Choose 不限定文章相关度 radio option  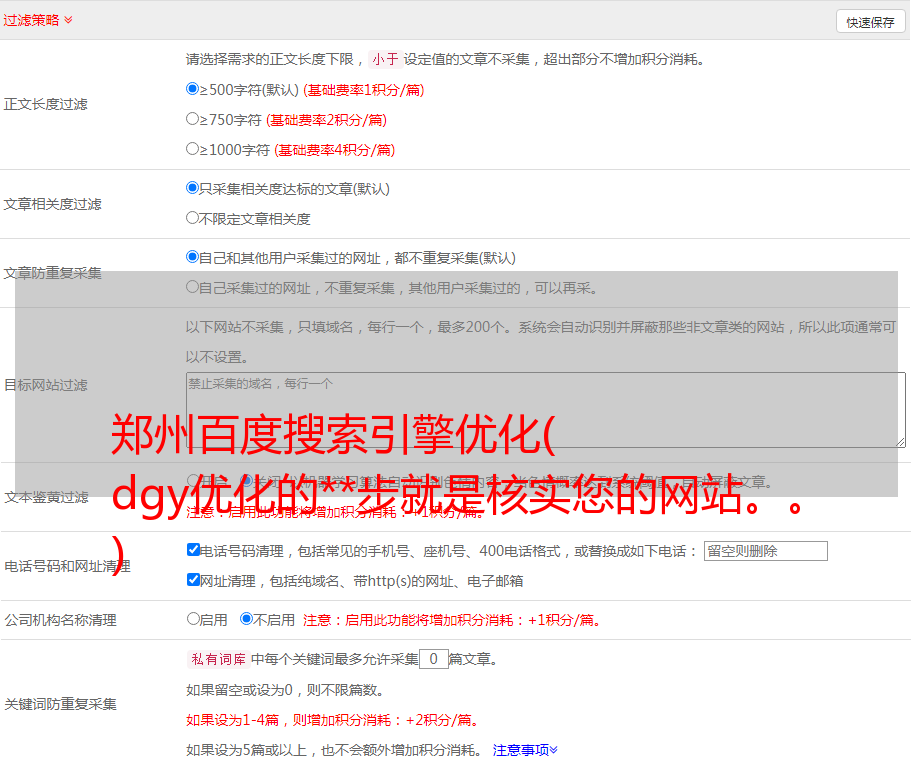point(192,218)
